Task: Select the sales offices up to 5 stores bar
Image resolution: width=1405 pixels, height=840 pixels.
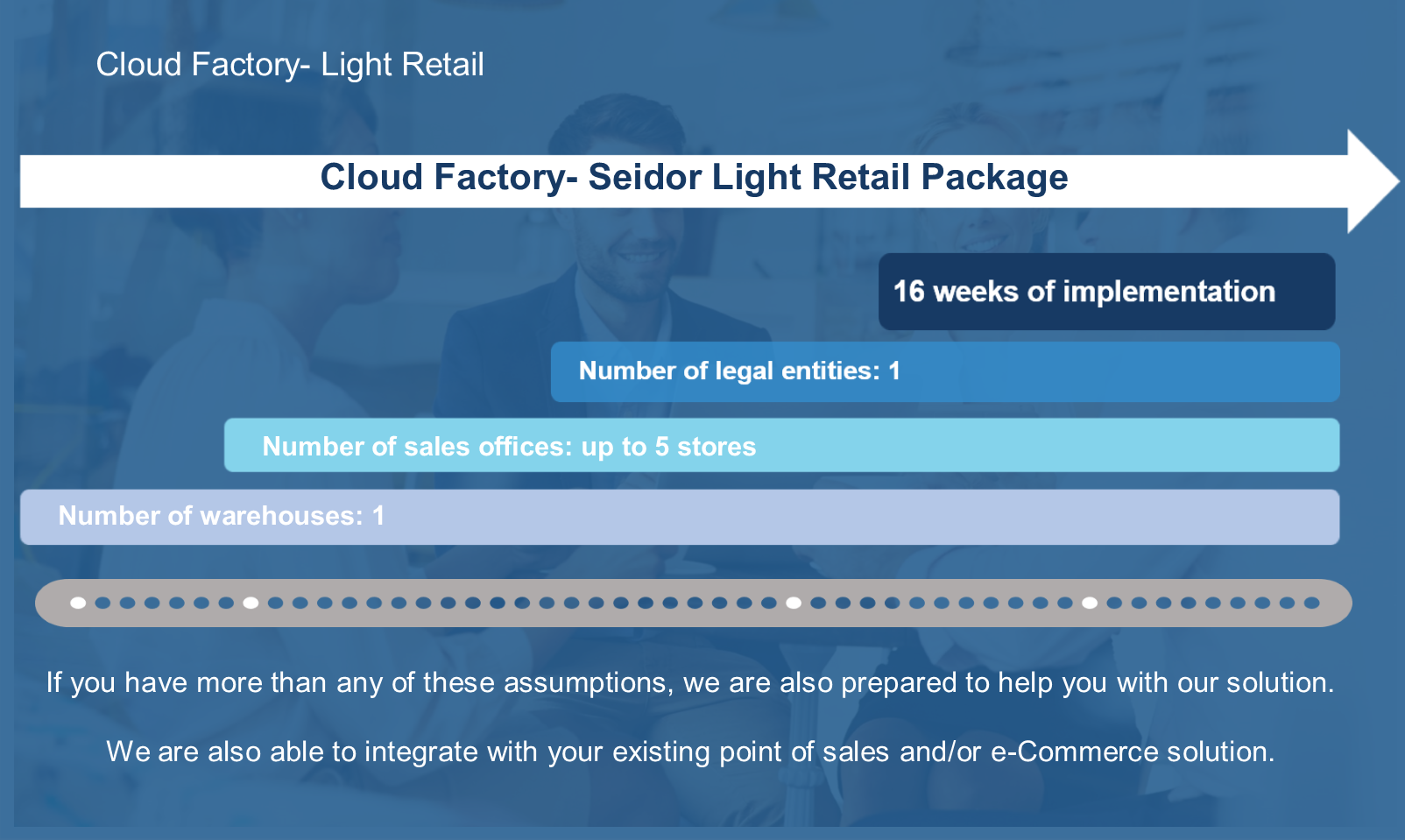Action: (781, 445)
